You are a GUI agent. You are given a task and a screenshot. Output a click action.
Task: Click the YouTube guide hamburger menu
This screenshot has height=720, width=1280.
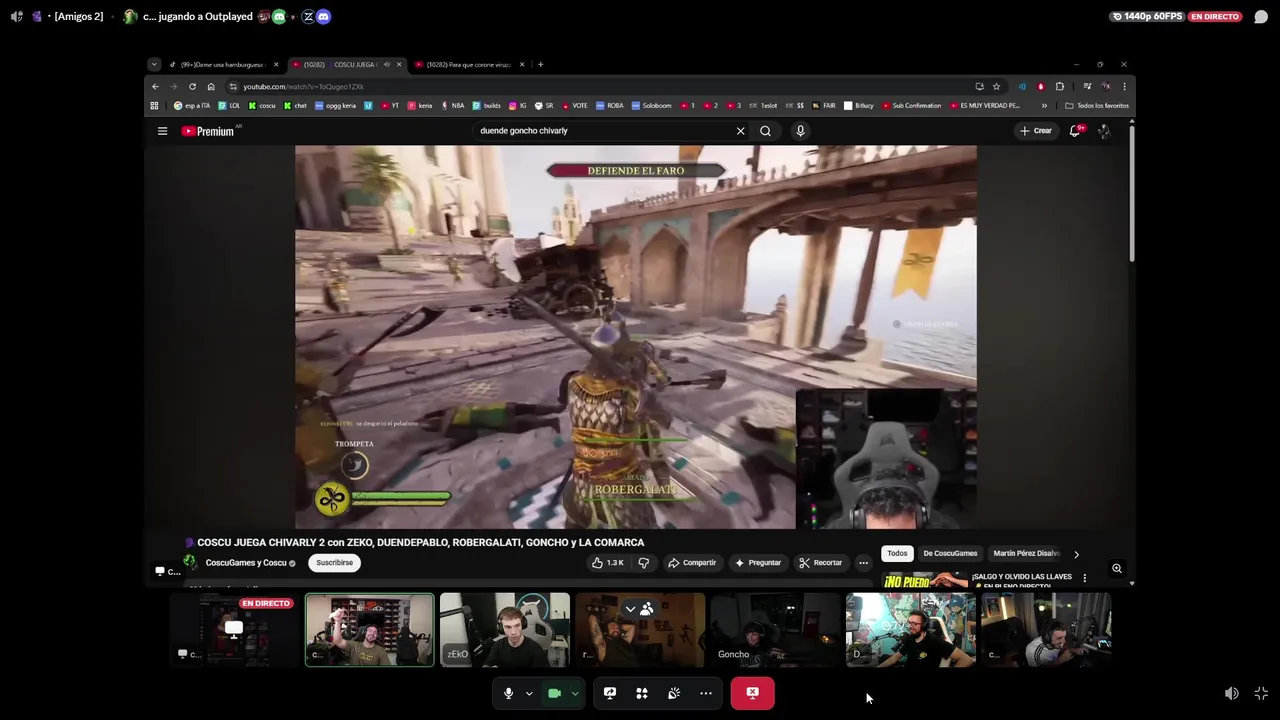tap(162, 131)
